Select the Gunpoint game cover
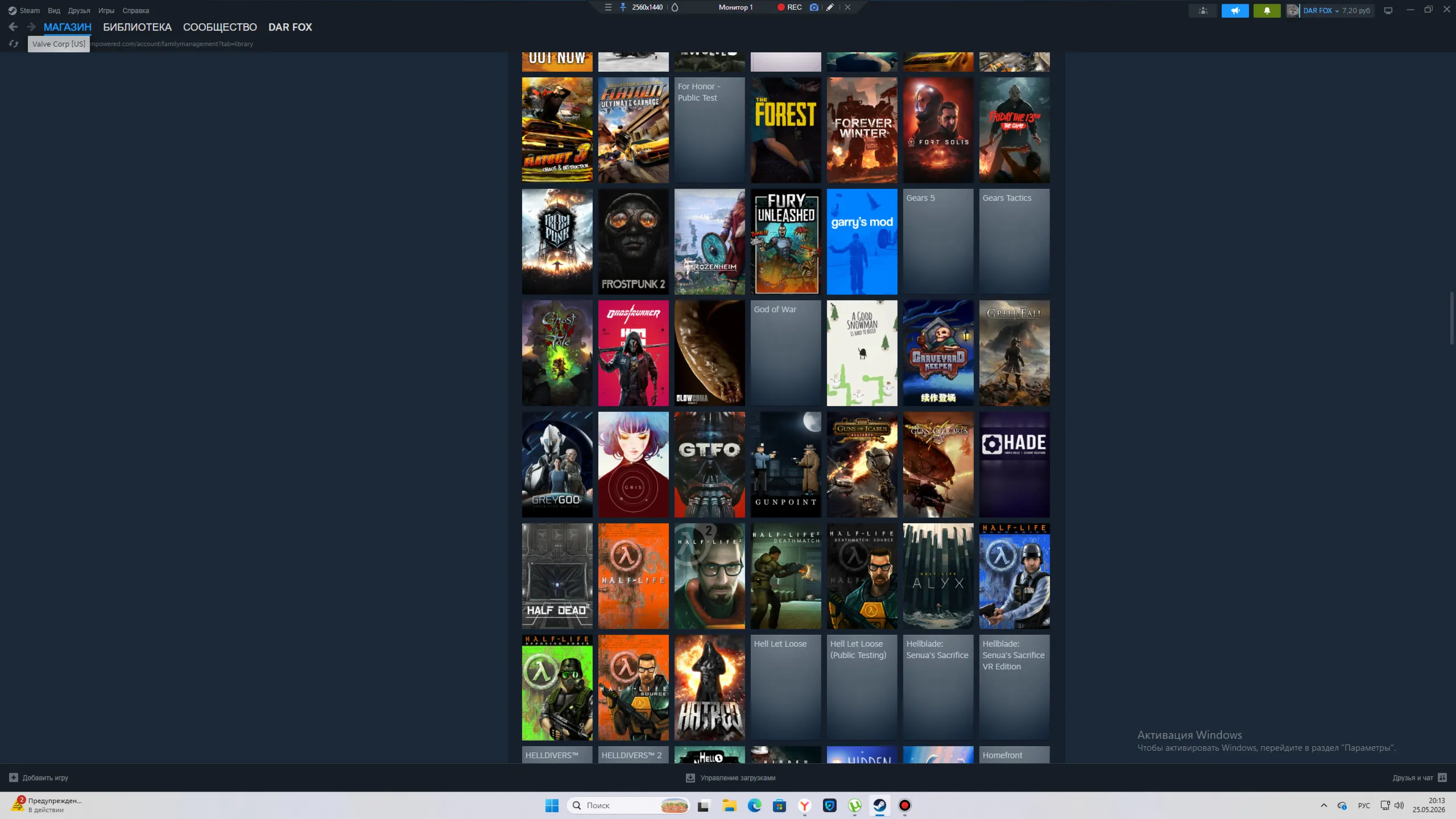The width and height of the screenshot is (1456, 819). (786, 465)
